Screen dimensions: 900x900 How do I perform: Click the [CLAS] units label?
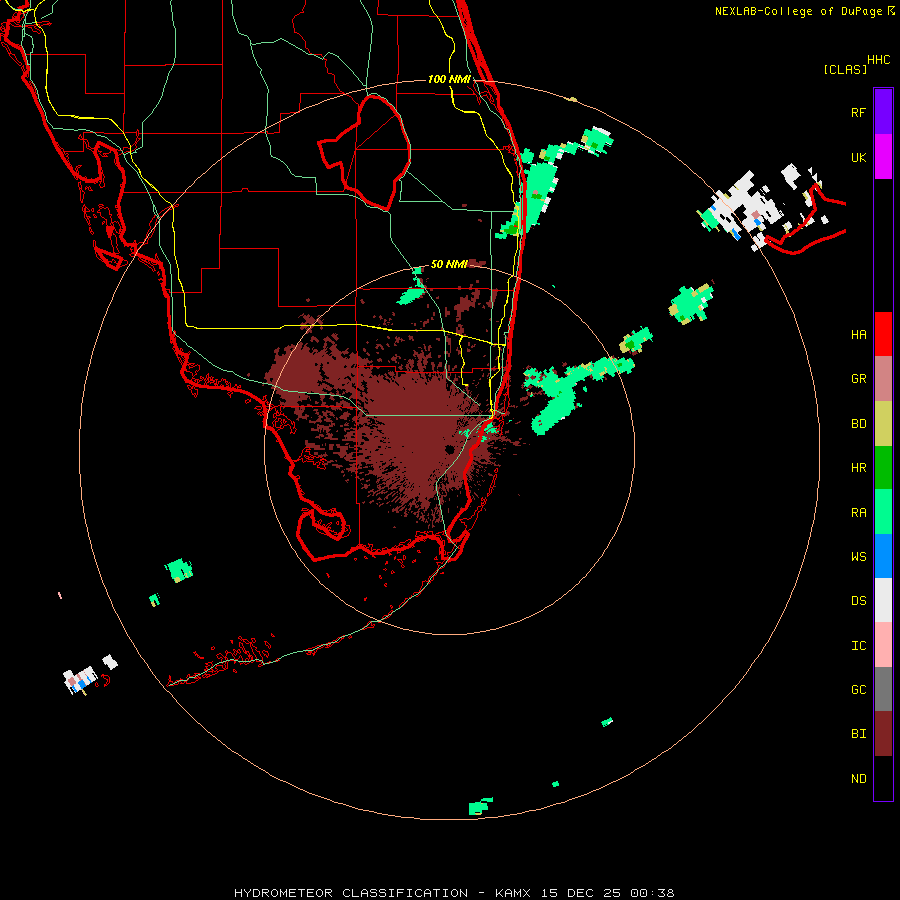click(x=845, y=69)
